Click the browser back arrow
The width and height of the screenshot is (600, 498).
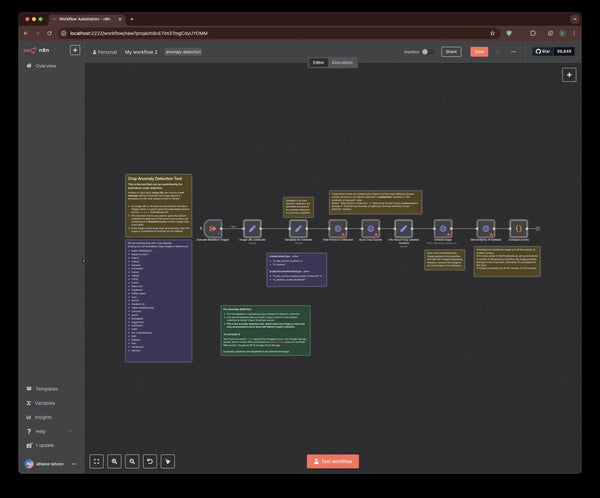26,33
